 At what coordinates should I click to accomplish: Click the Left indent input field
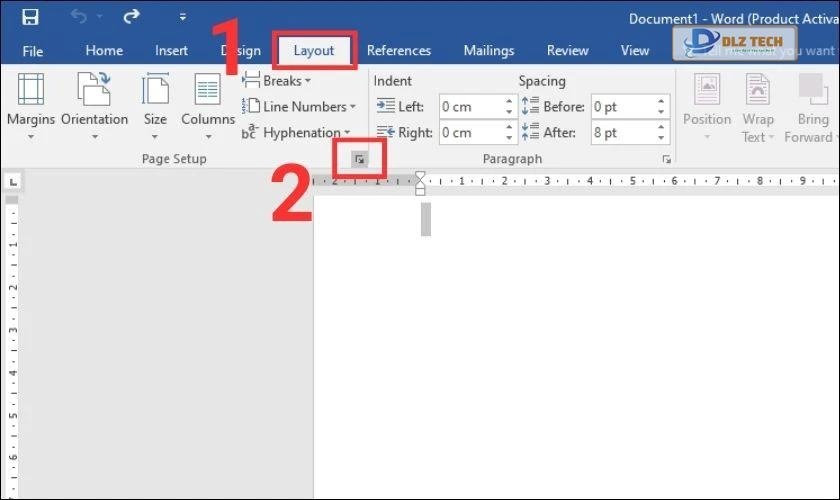(470, 107)
